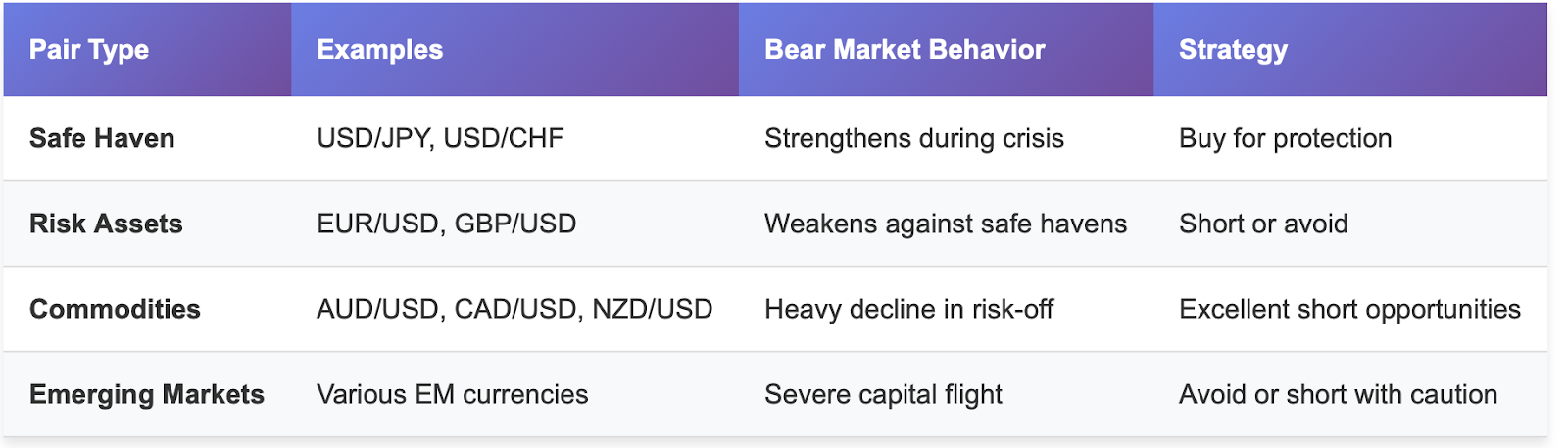Click the AUD/USD, CAD/USD, NZD/USD cell
The width and height of the screenshot is (1568, 448).
tap(514, 310)
